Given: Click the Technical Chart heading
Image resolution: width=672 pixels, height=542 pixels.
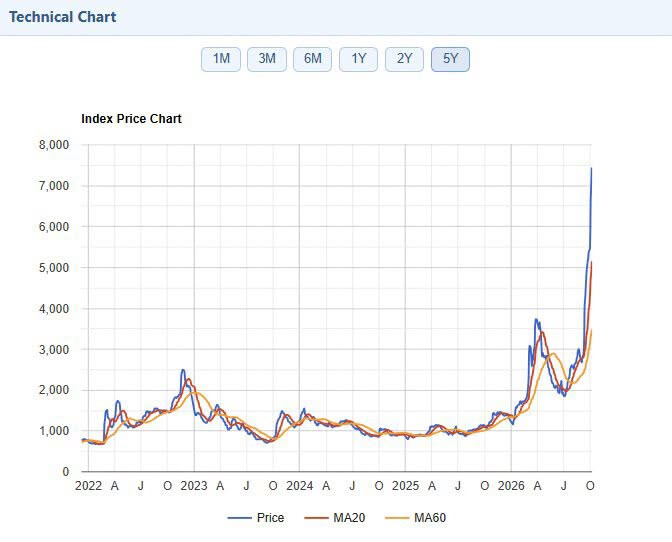Looking at the screenshot, I should pos(63,17).
